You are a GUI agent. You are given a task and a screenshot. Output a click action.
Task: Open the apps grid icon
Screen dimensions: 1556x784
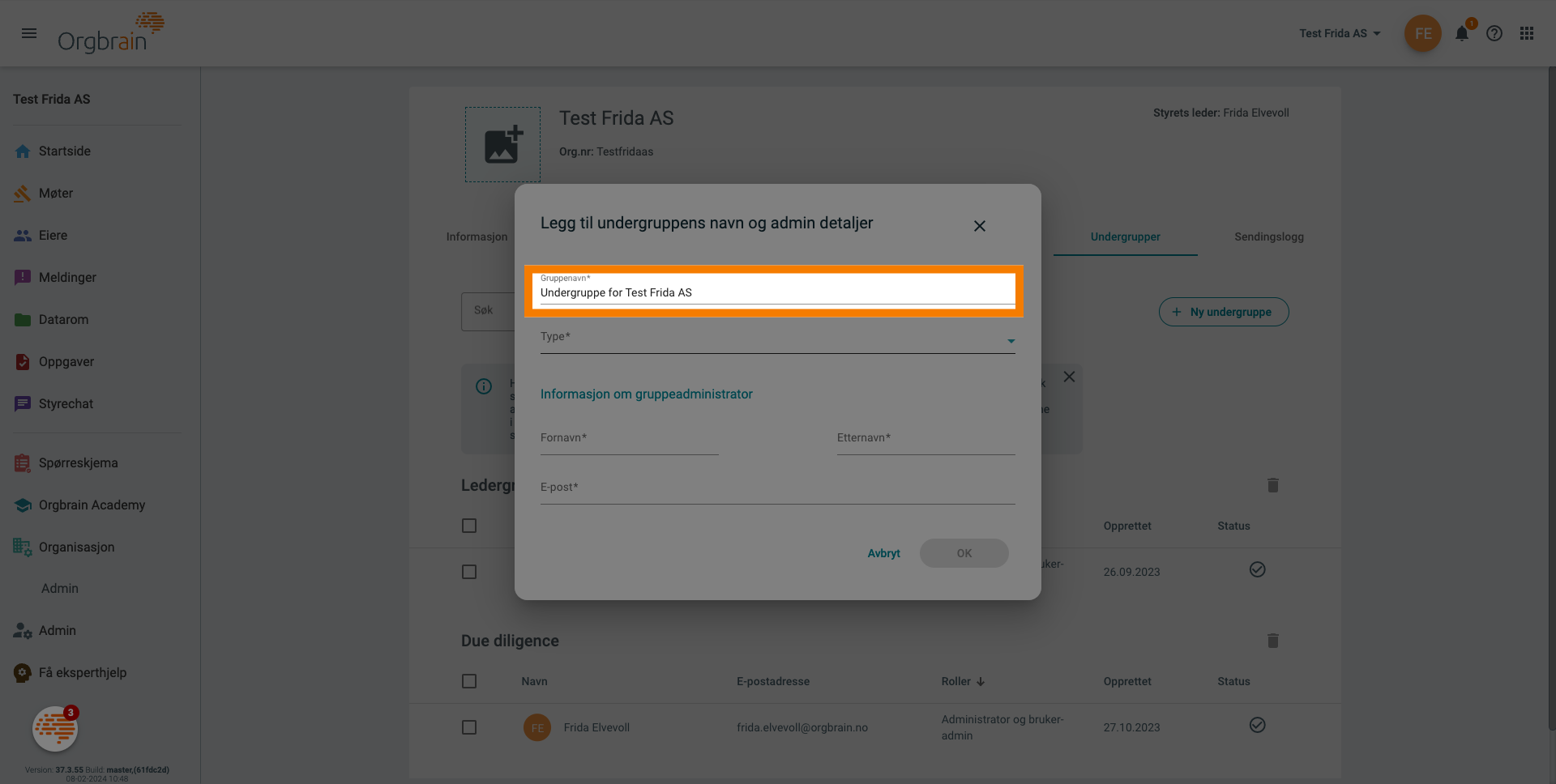point(1527,33)
